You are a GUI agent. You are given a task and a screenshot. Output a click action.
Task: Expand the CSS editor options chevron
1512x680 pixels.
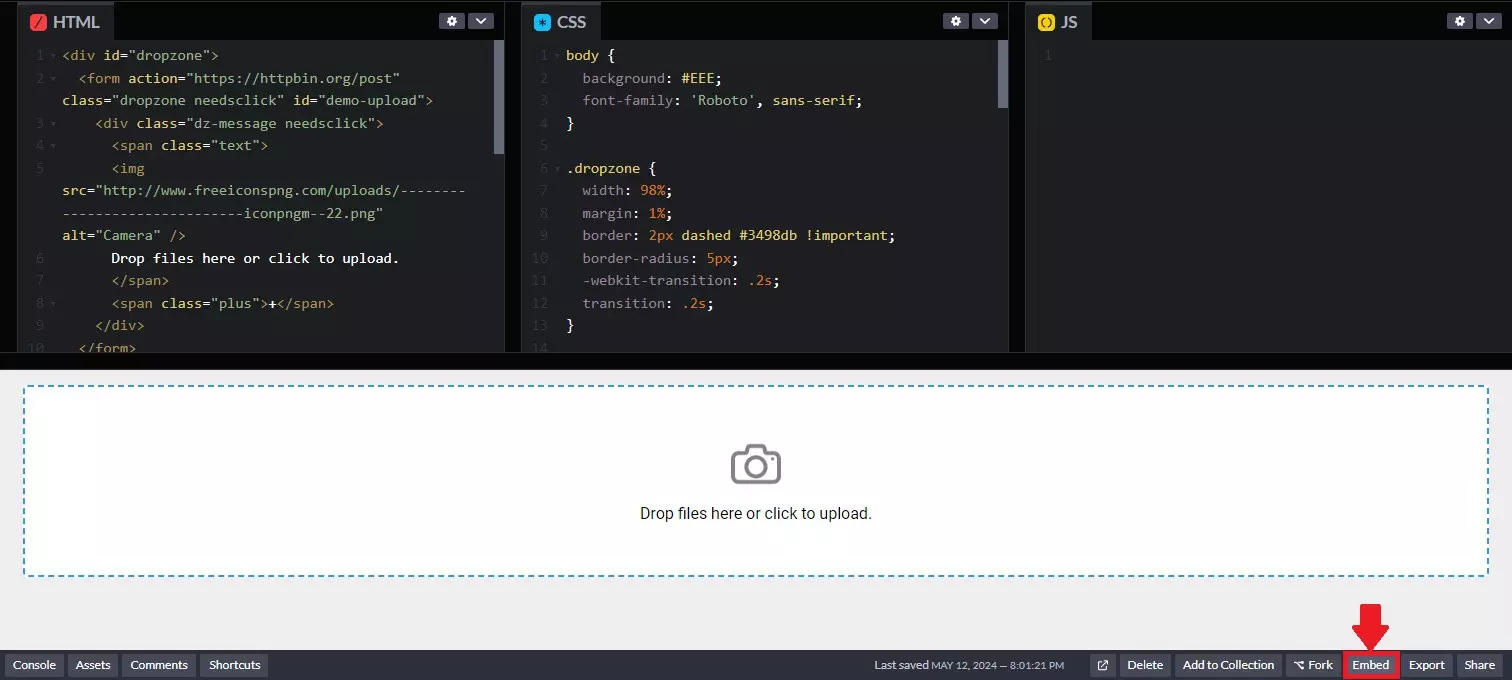coord(985,20)
